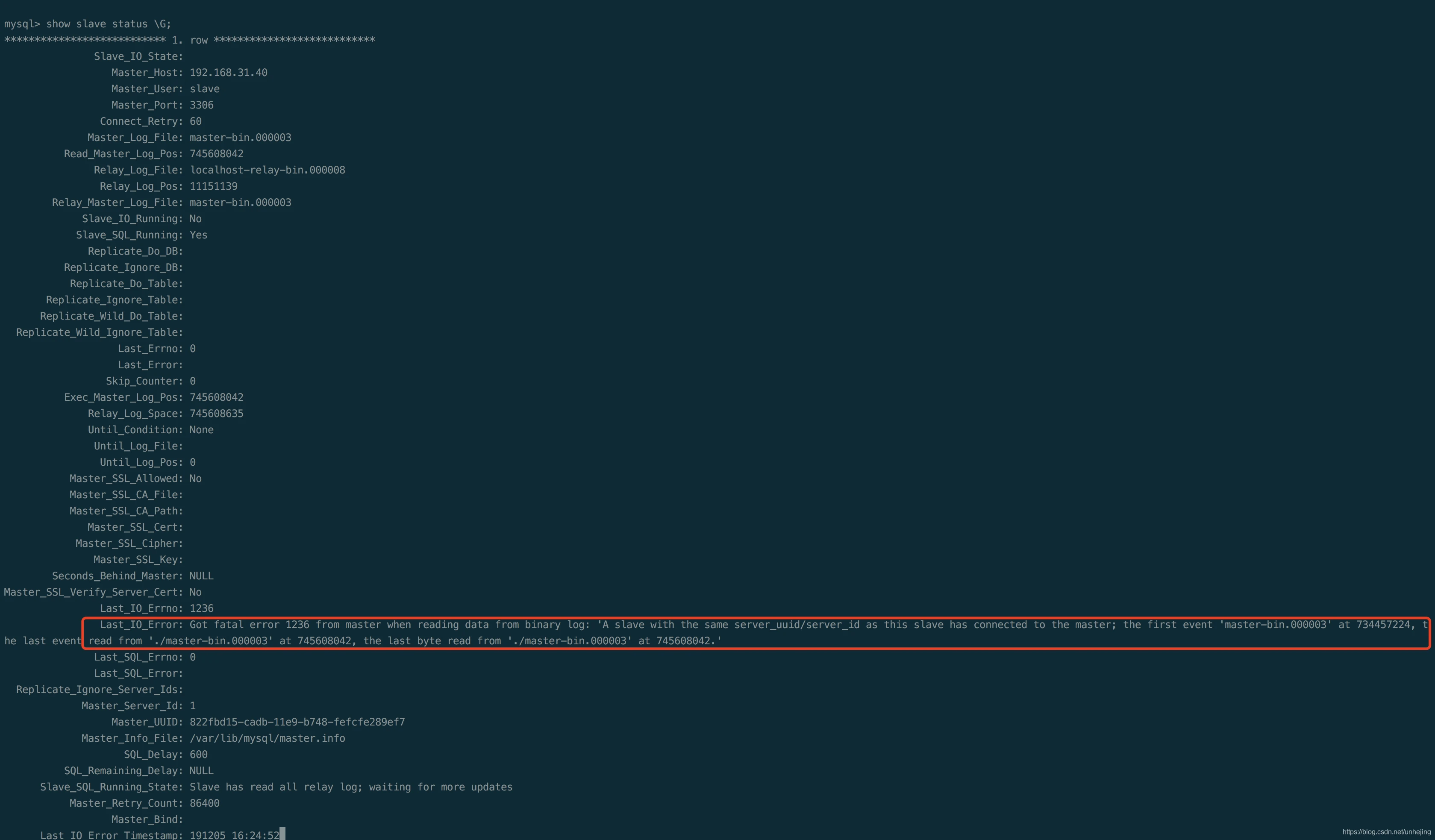Select Master_UUID value 822fbd15-cadb-11e9-b748-fefcfe289ef7
The image size is (1435, 840).
pos(297,722)
